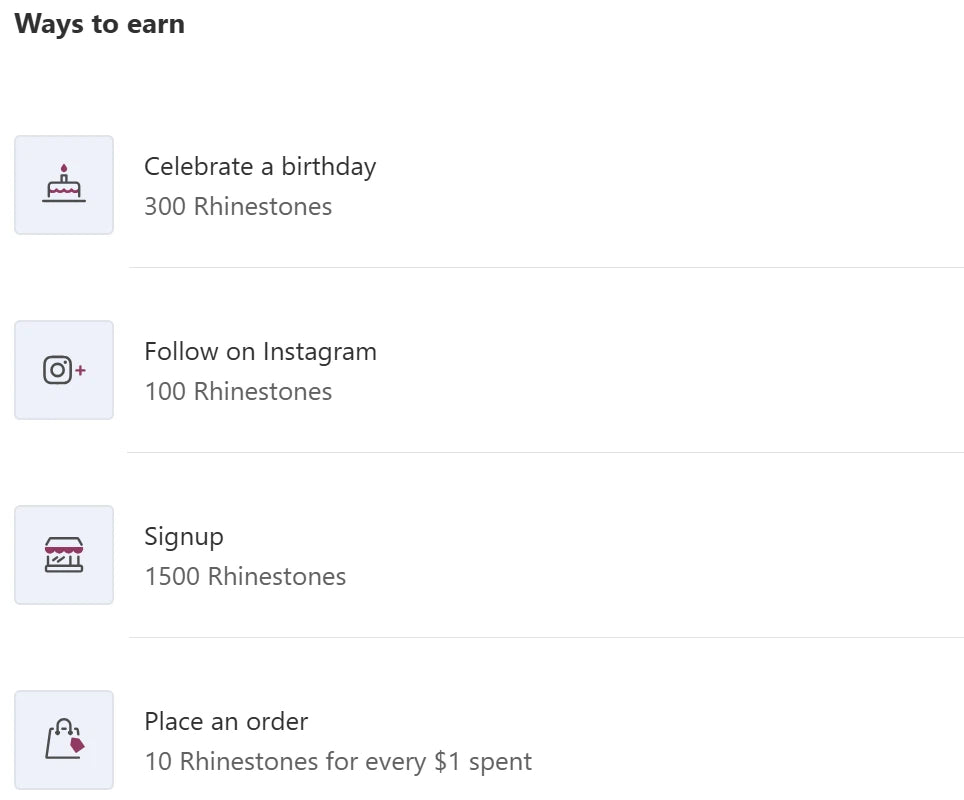Click the Instagram camera icon
Viewport: 964px width, 800px height.
[58, 370]
